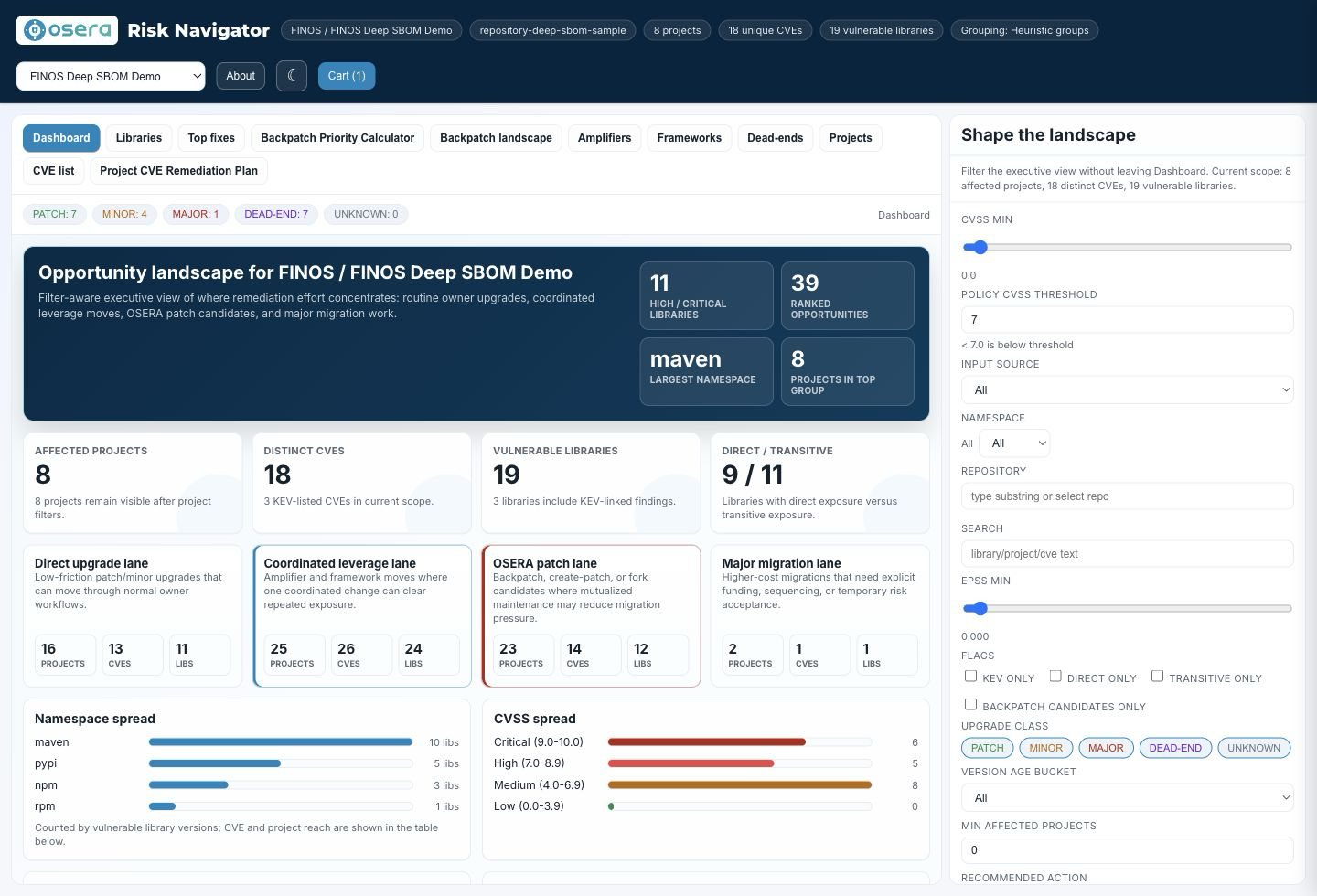The image size is (1317, 896).
Task: Open Cart (1)
Action: pos(347,76)
